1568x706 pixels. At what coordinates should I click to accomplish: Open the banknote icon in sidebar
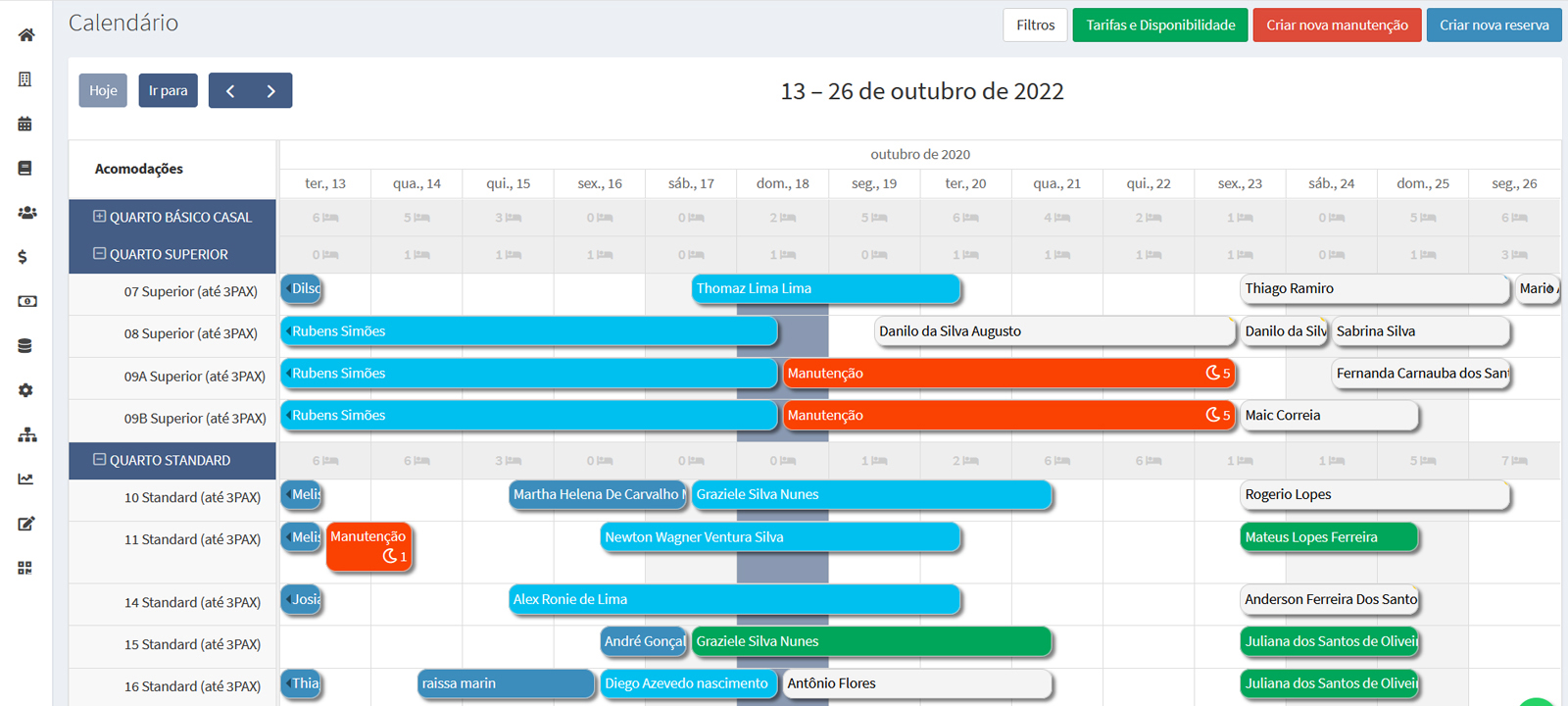[27, 301]
